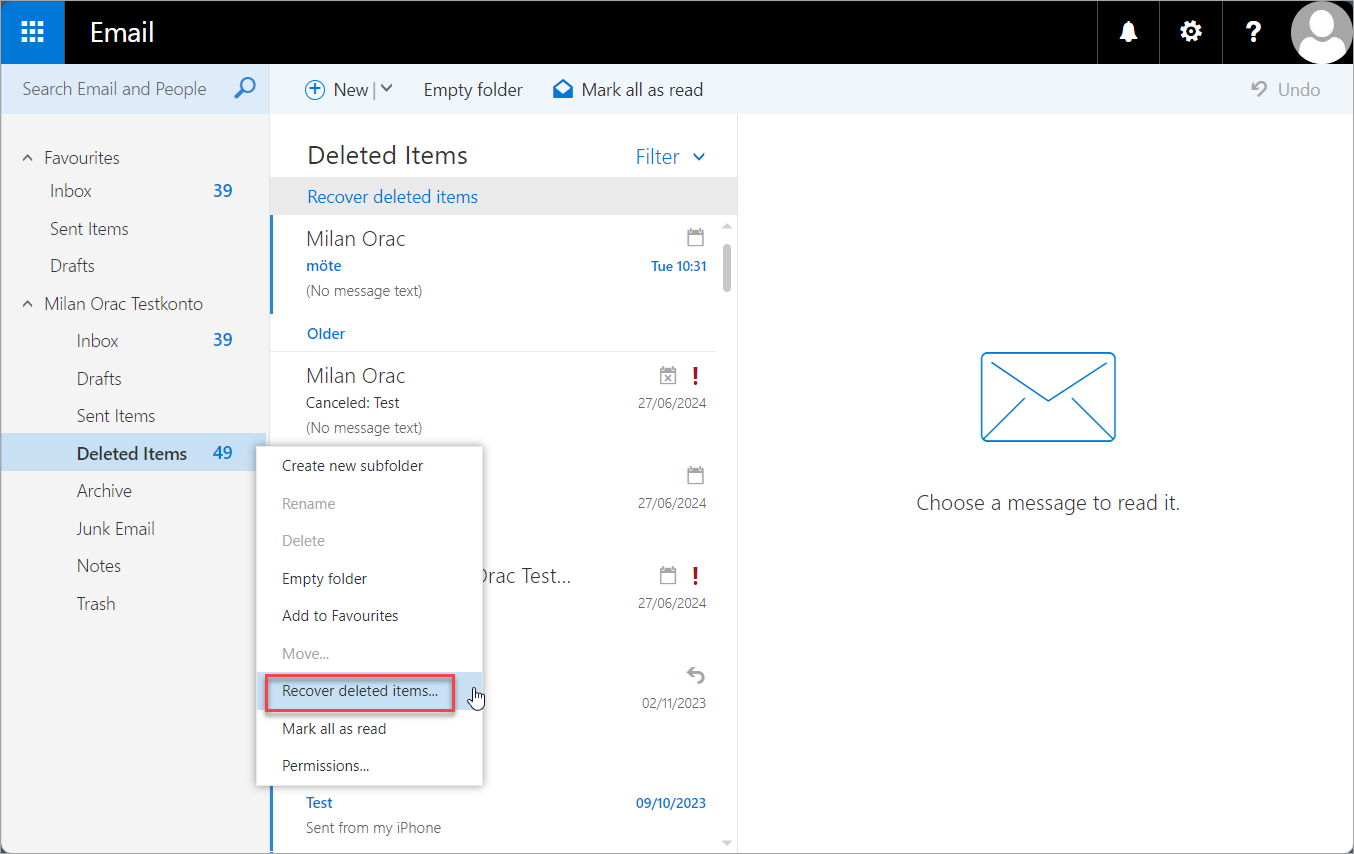
Task: Collapse the Milan Orac Testkonto tree
Action: click(x=28, y=304)
